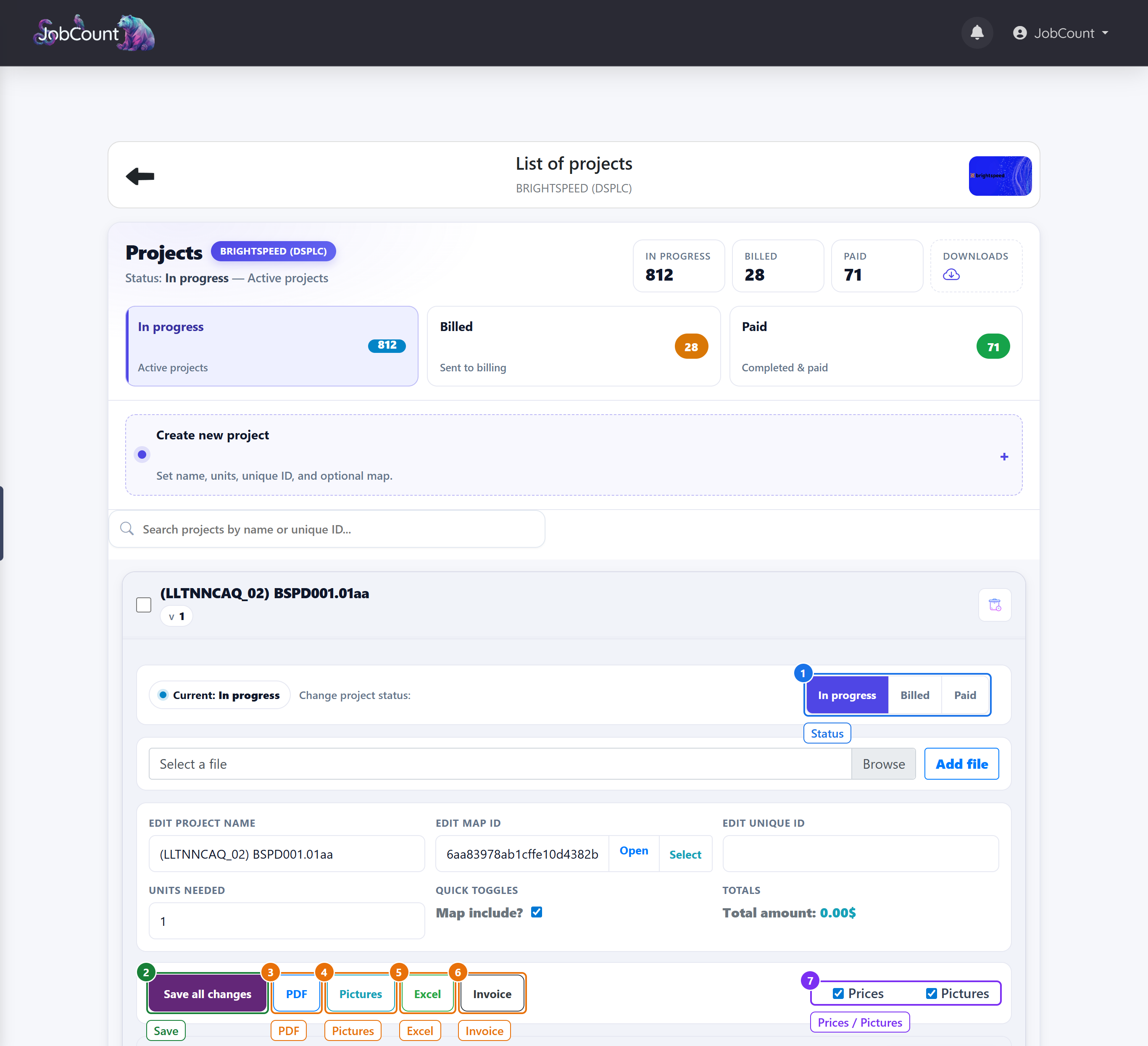Set project status to In progress
This screenshot has width=1148, height=1046.
(x=847, y=695)
